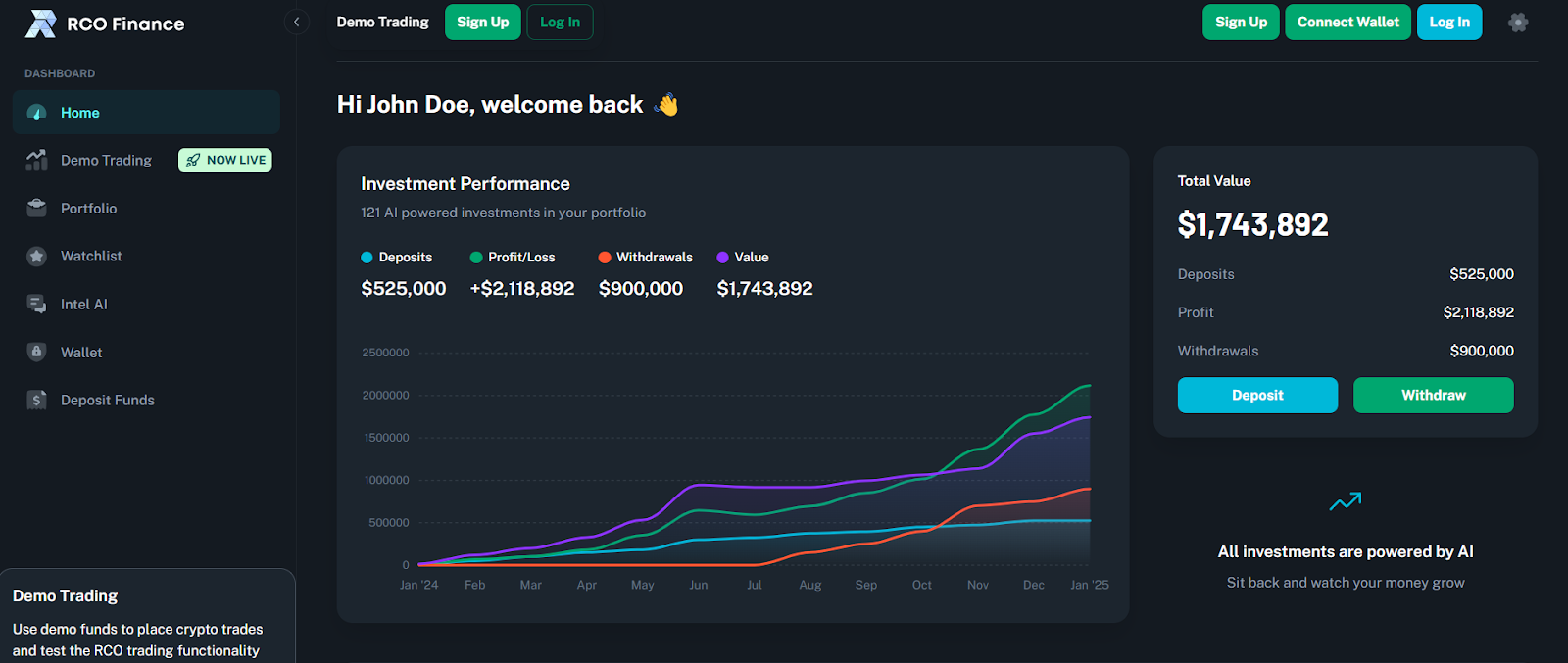Viewport: 1568px width, 663px height.
Task: Click the Portfolio briefcase icon
Action: point(37,208)
